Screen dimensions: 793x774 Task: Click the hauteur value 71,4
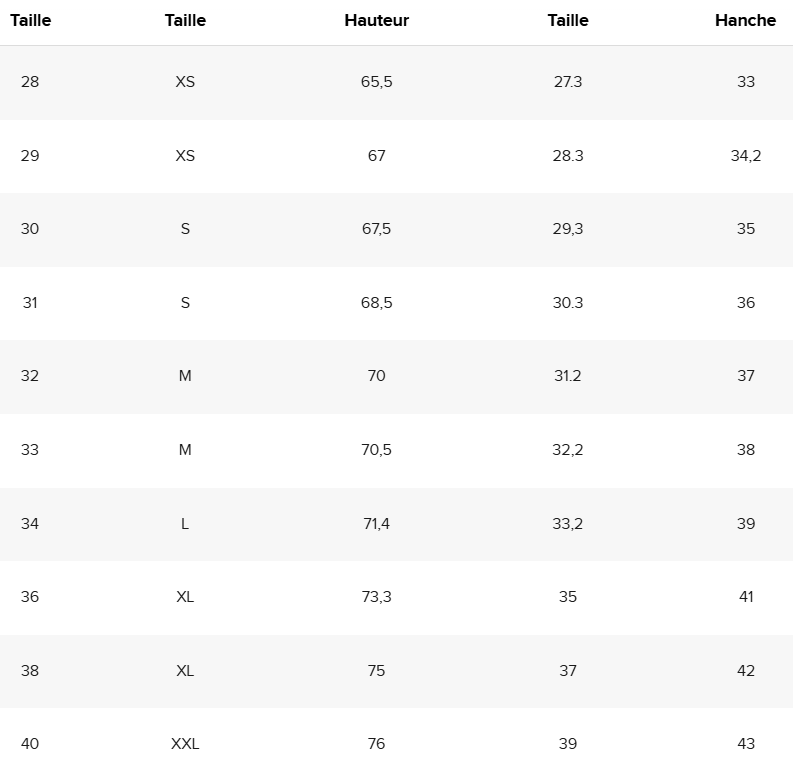click(x=376, y=524)
